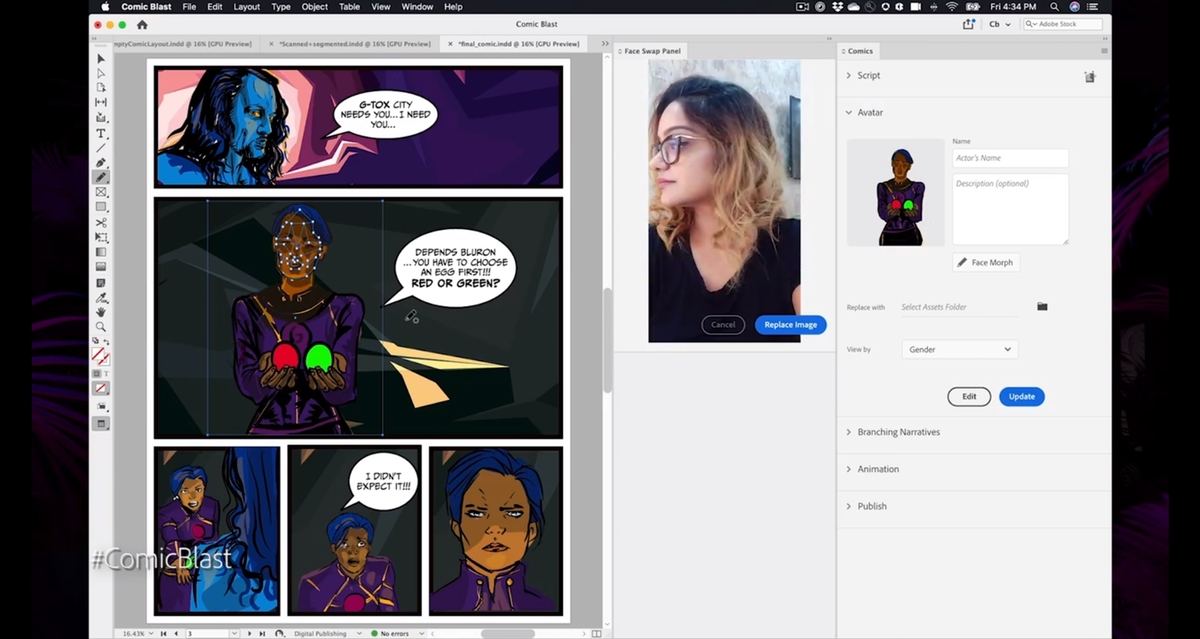Click the Adobe Stock search field
Image resolution: width=1200 pixels, height=639 pixels.
click(1062, 24)
